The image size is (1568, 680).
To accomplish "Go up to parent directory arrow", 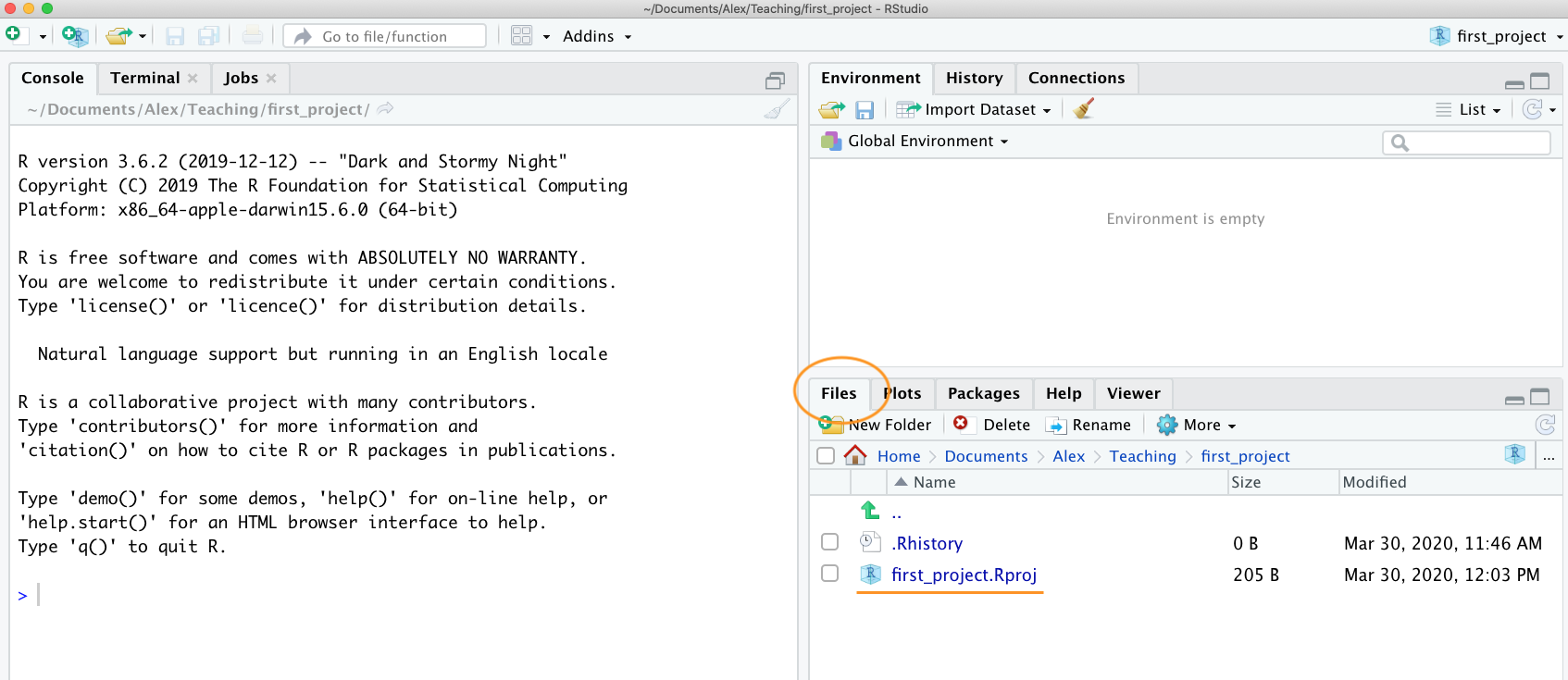I will pyautogui.click(x=870, y=511).
